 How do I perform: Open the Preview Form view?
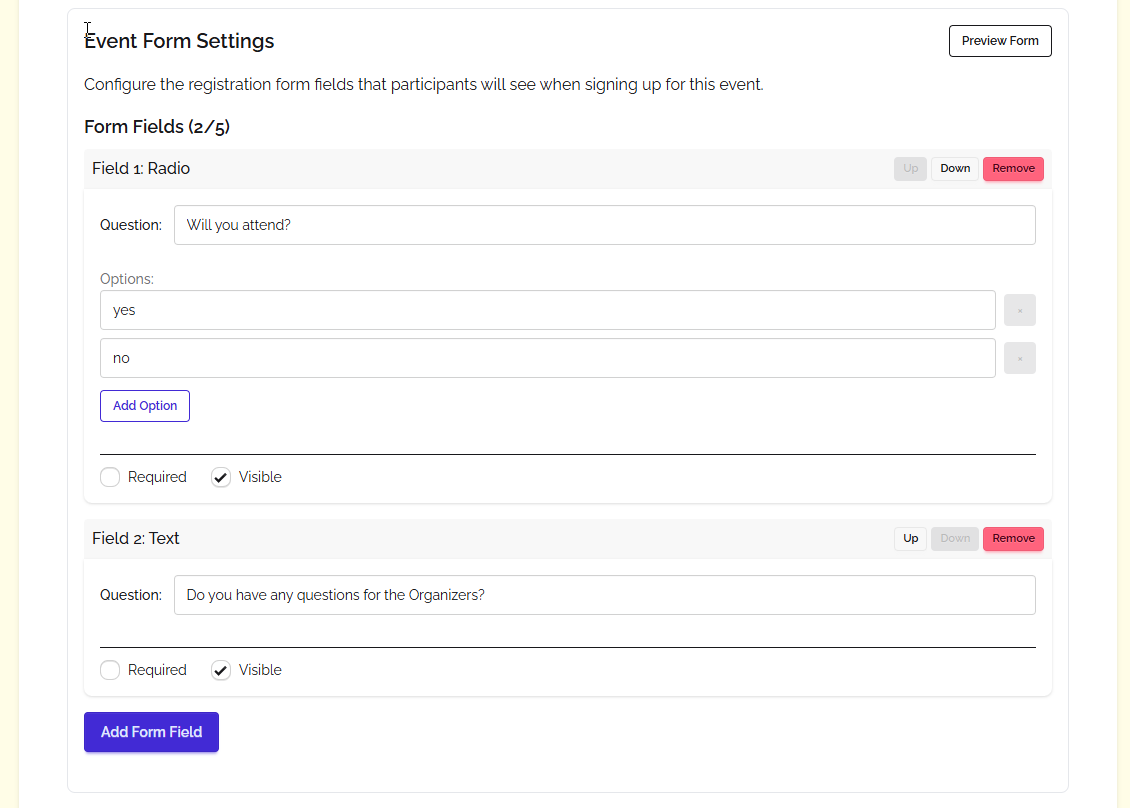pyautogui.click(x=1000, y=41)
